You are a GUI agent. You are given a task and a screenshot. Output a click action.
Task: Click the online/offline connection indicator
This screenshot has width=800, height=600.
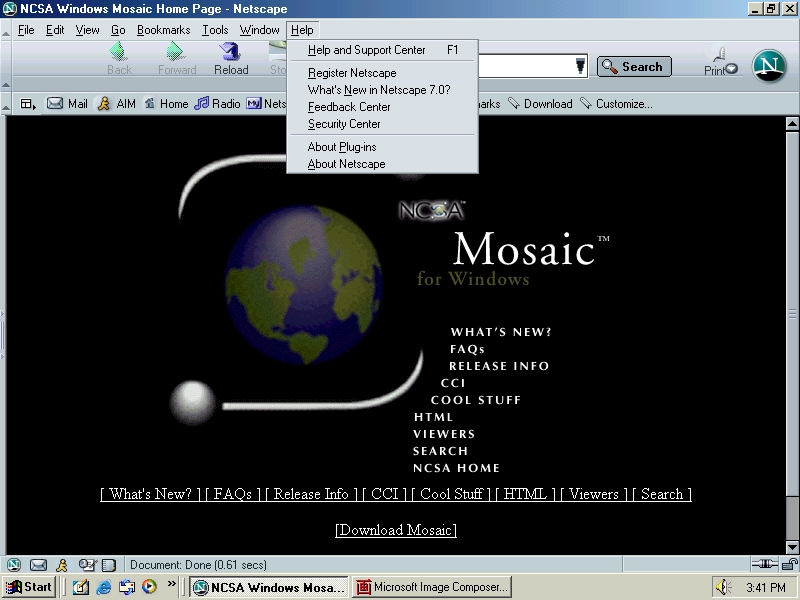pyautogui.click(x=763, y=565)
